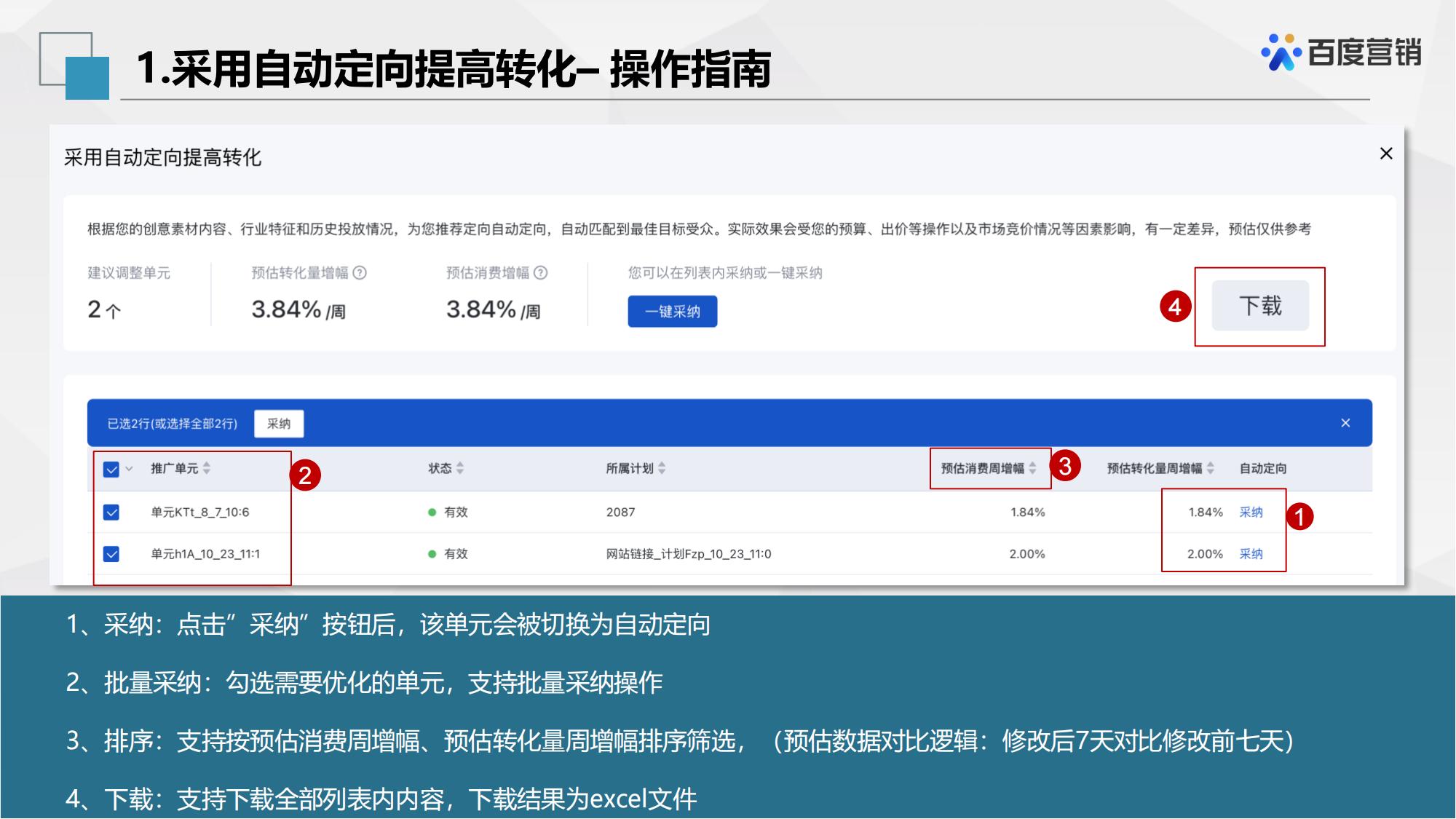Click plan name 2087
This screenshot has width=1456, height=819.
coord(620,513)
